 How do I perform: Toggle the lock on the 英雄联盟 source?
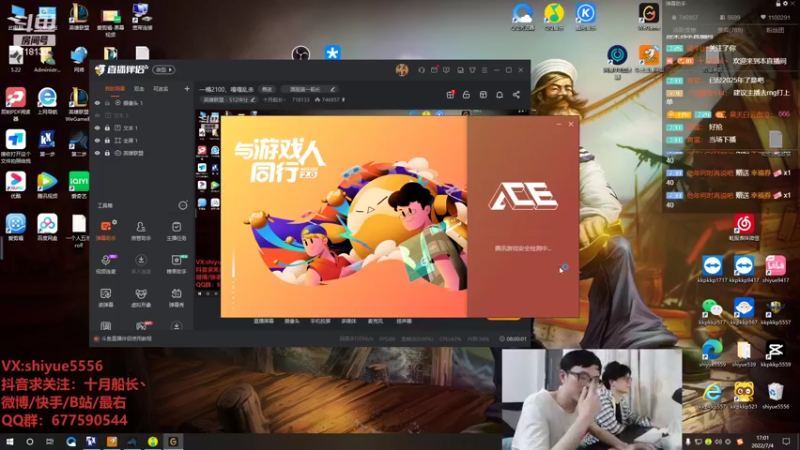107,153
